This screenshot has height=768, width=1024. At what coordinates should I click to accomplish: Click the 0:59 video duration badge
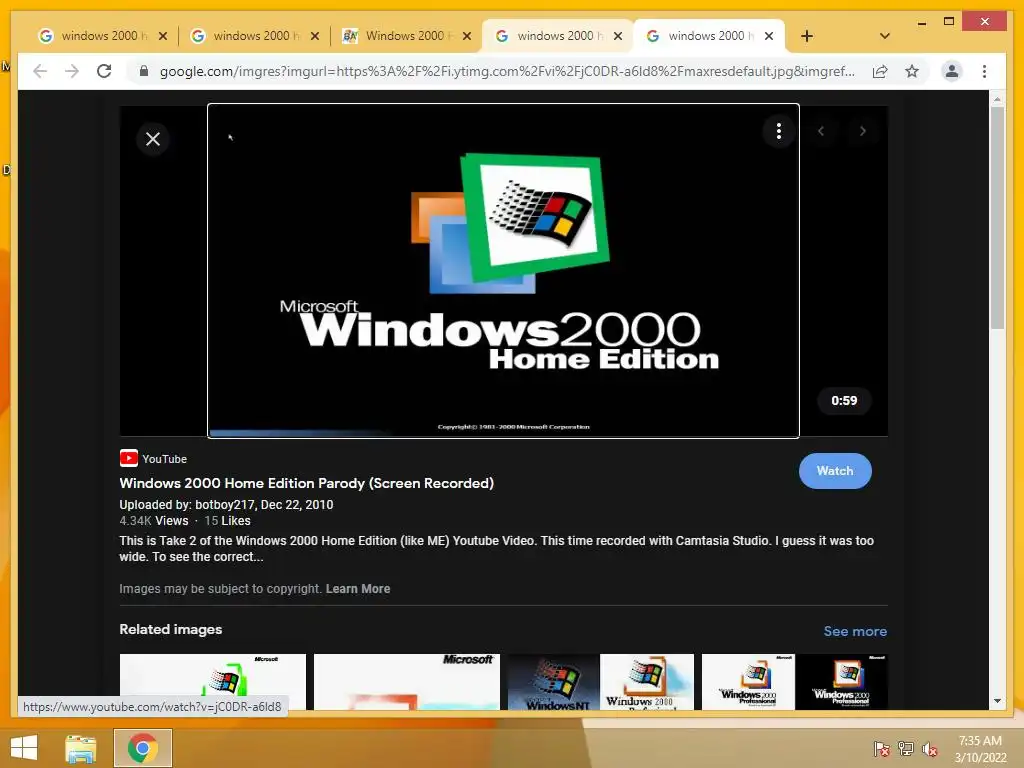coord(844,400)
